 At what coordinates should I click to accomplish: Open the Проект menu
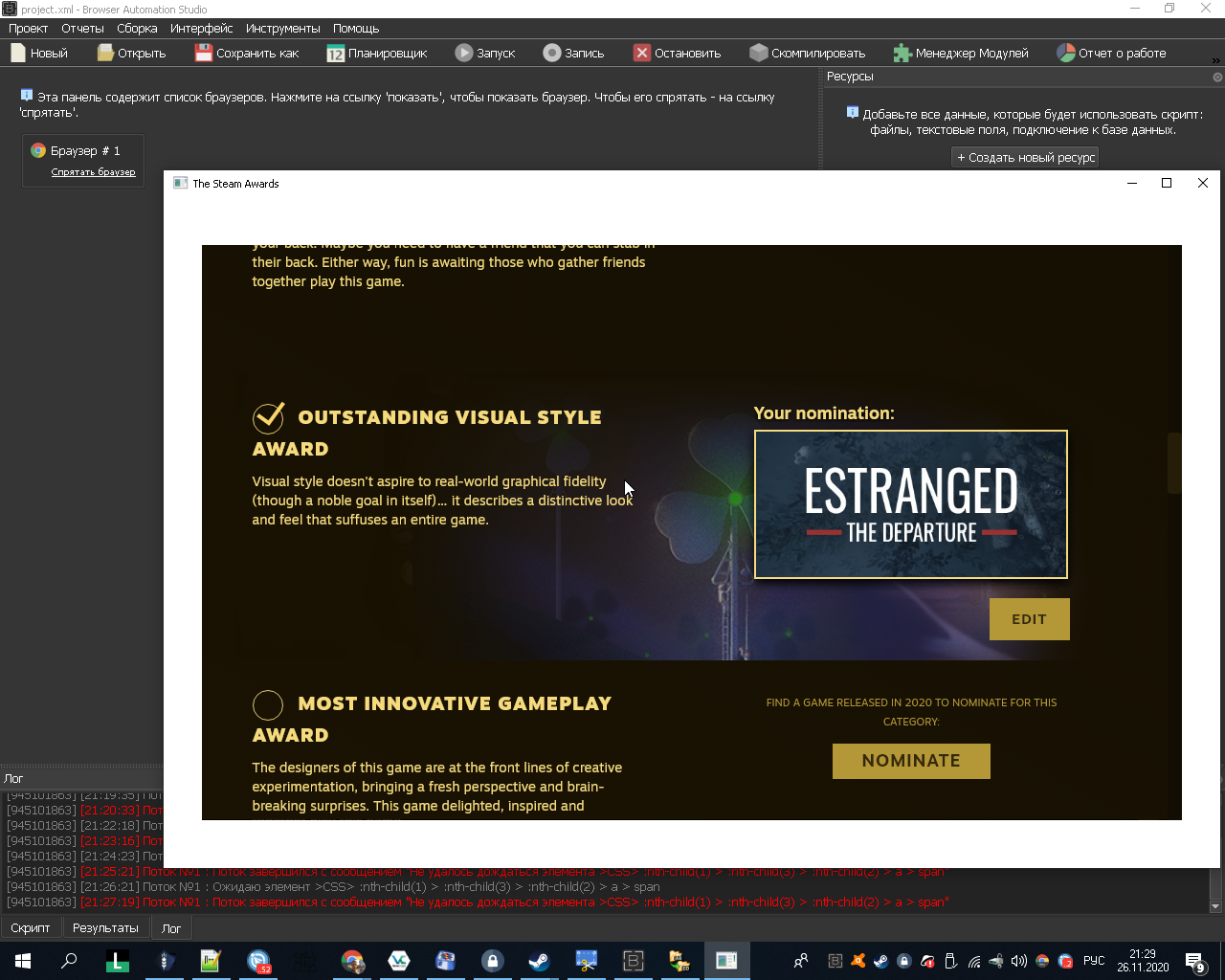(x=28, y=28)
